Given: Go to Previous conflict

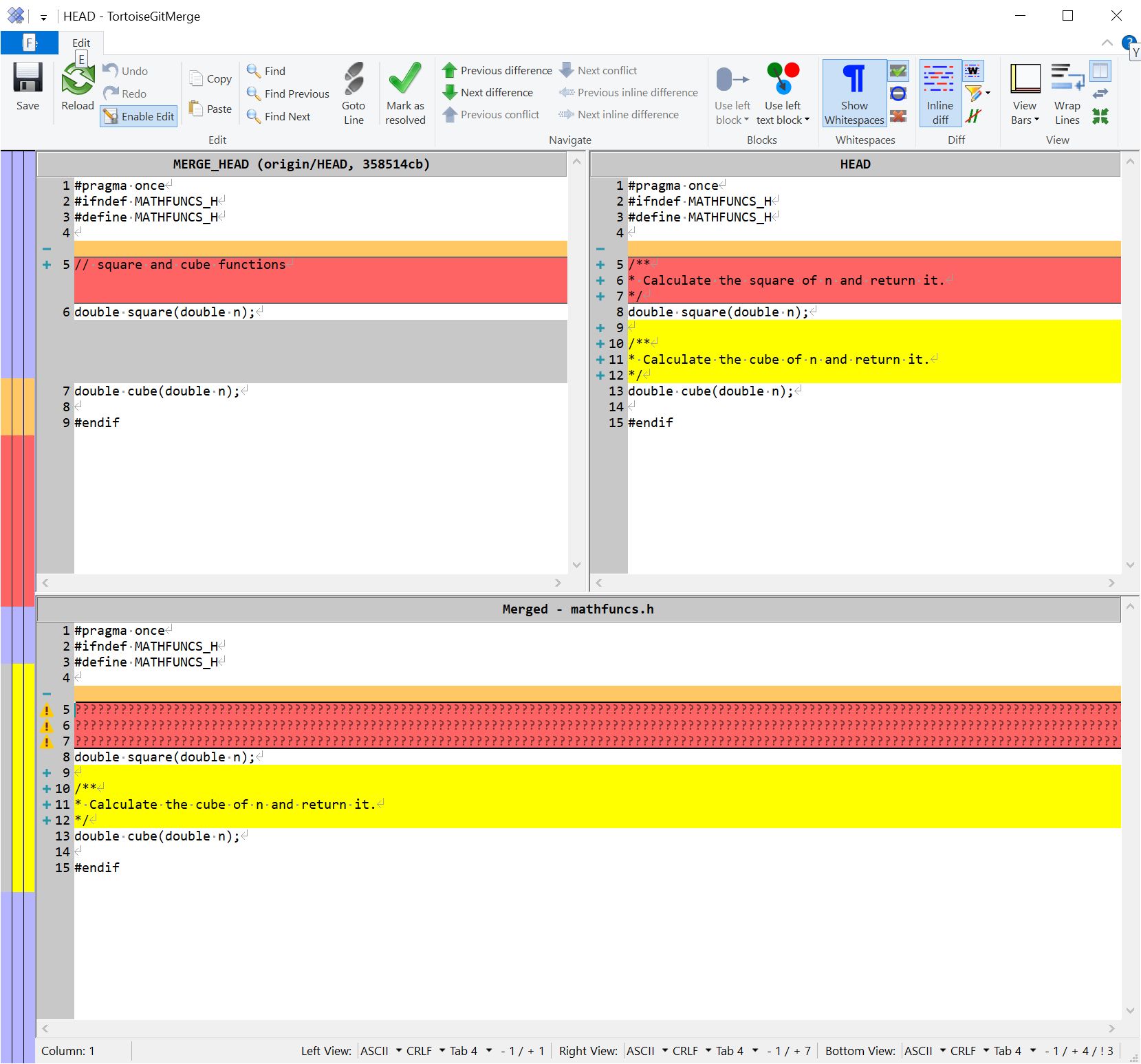Looking at the screenshot, I should 491,114.
